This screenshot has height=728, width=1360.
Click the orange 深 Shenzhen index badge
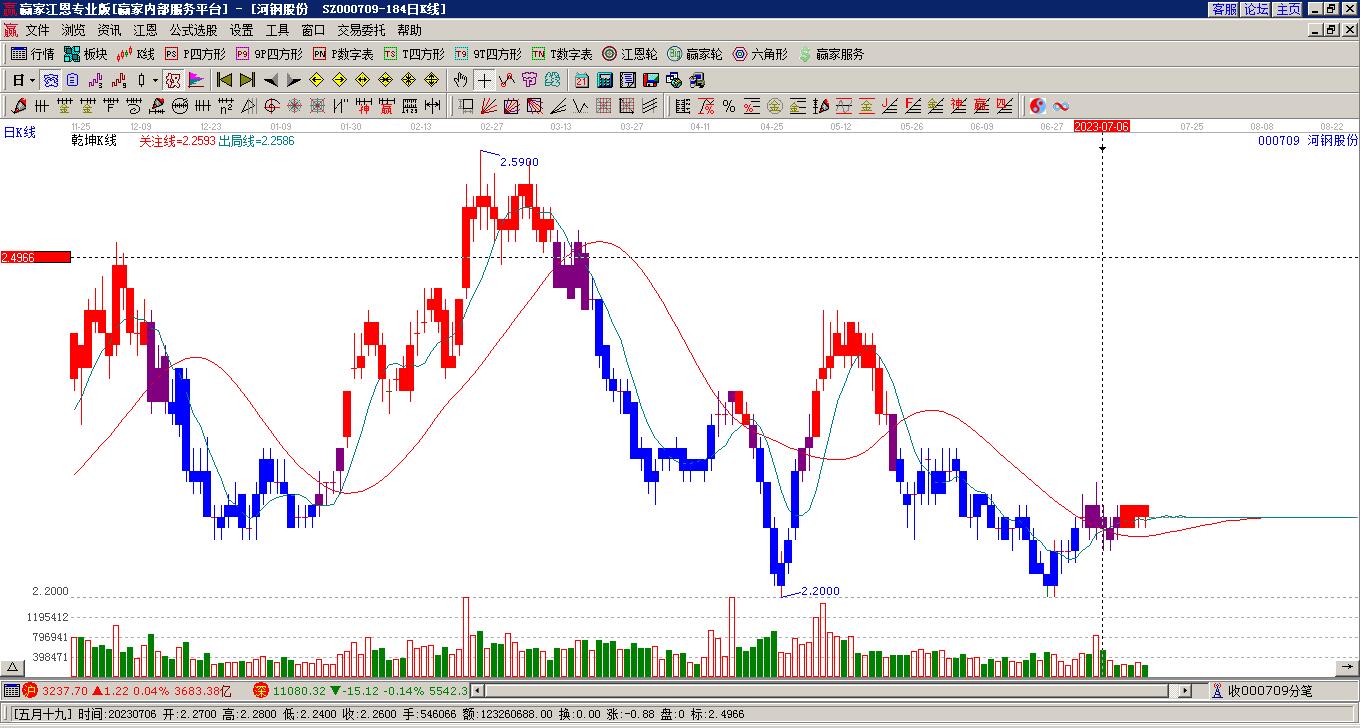(261, 691)
